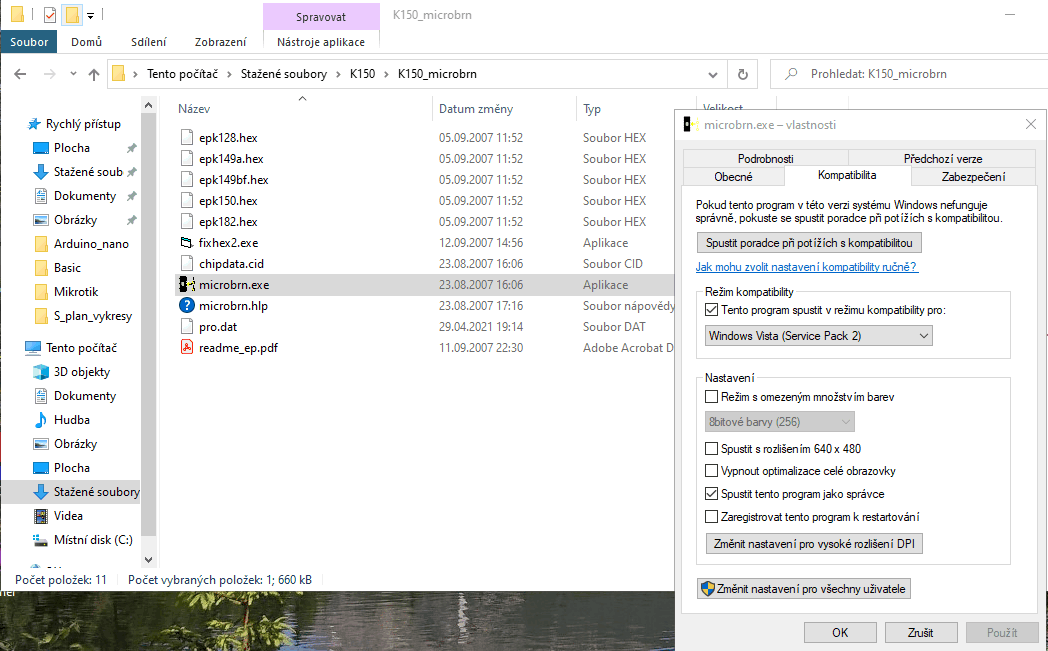Click the Up directory arrow icon
The width and height of the screenshot is (1048, 651).
coord(94,74)
